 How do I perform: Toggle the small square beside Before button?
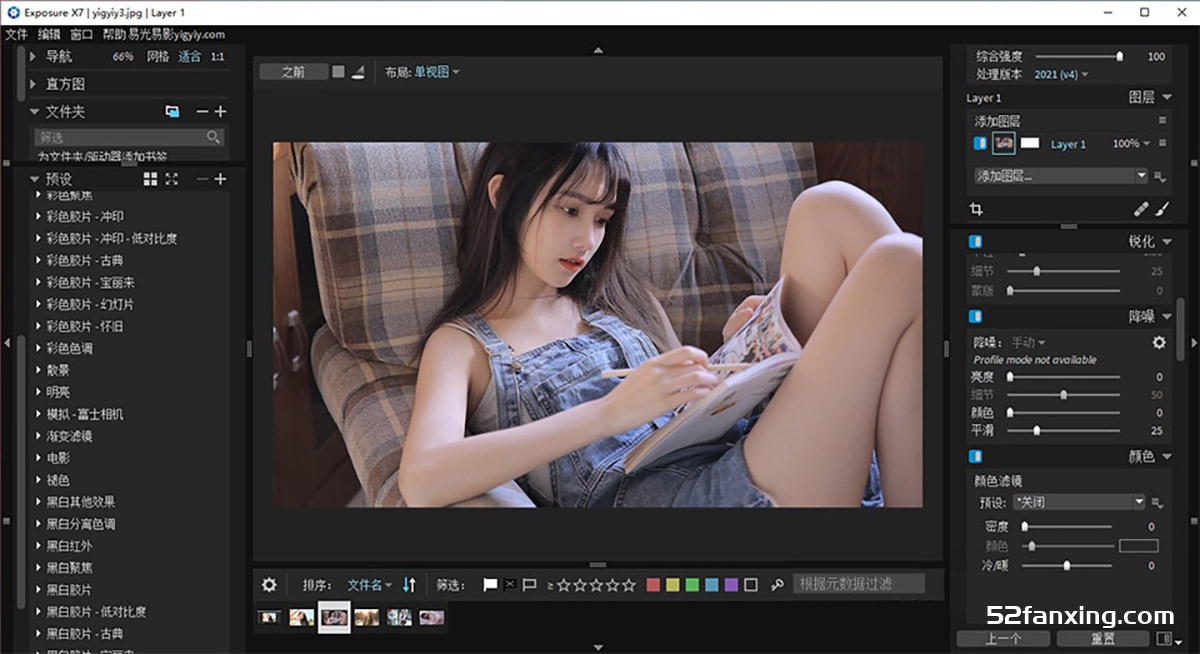[x=339, y=72]
